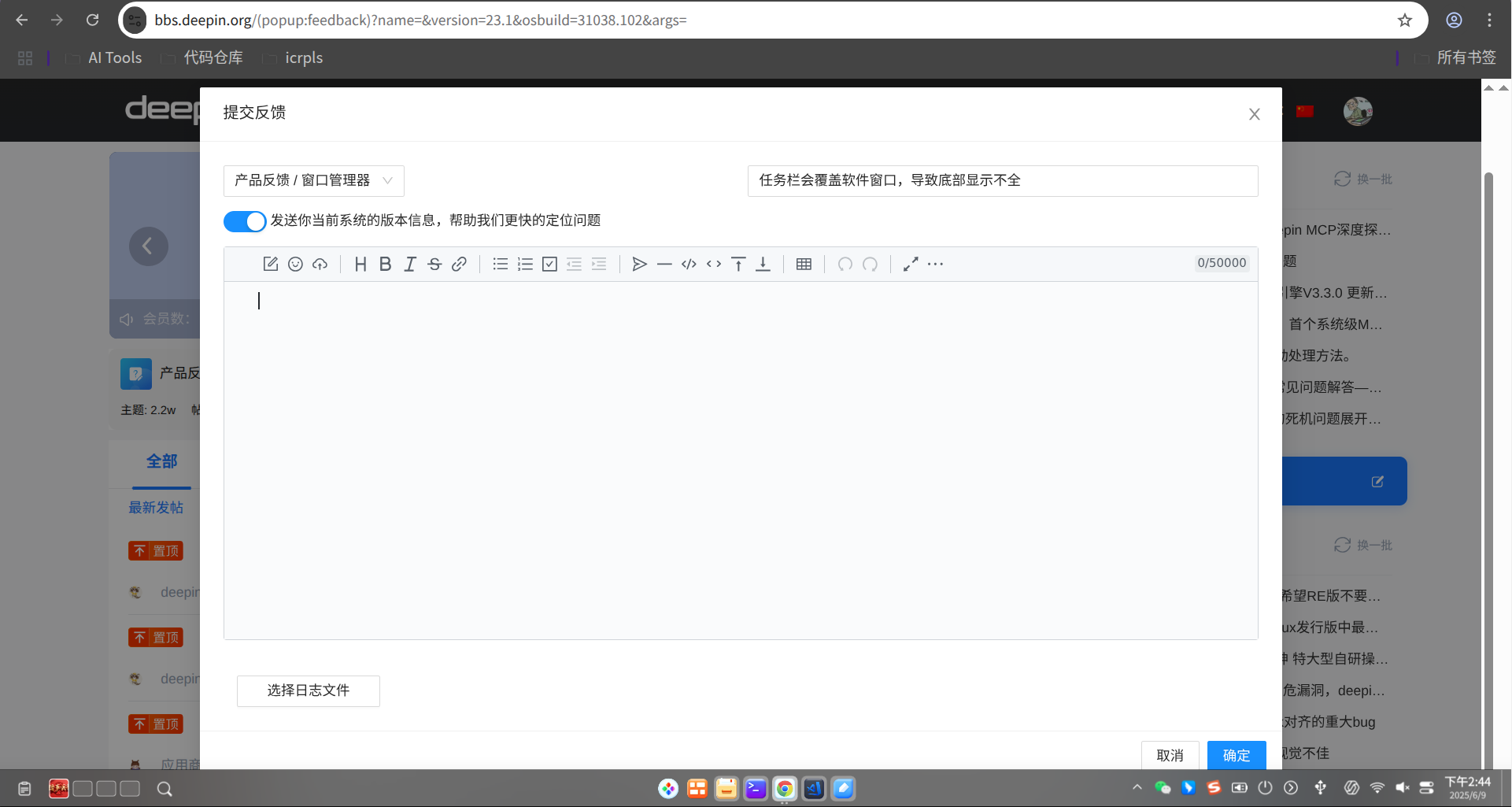
Task: Open the 代码仓库 bookmark folder
Action: [203, 57]
